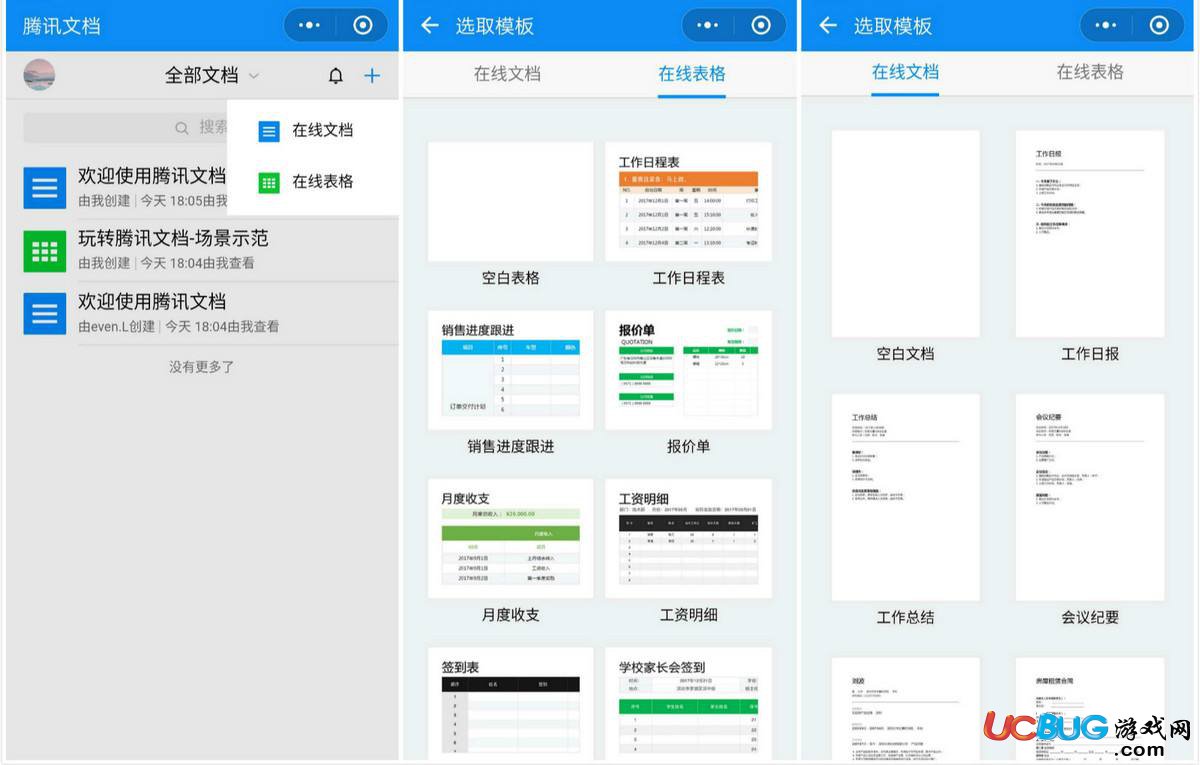Select the 签到表 template thumbnail
The height and width of the screenshot is (765, 1200).
pyautogui.click(x=510, y=702)
